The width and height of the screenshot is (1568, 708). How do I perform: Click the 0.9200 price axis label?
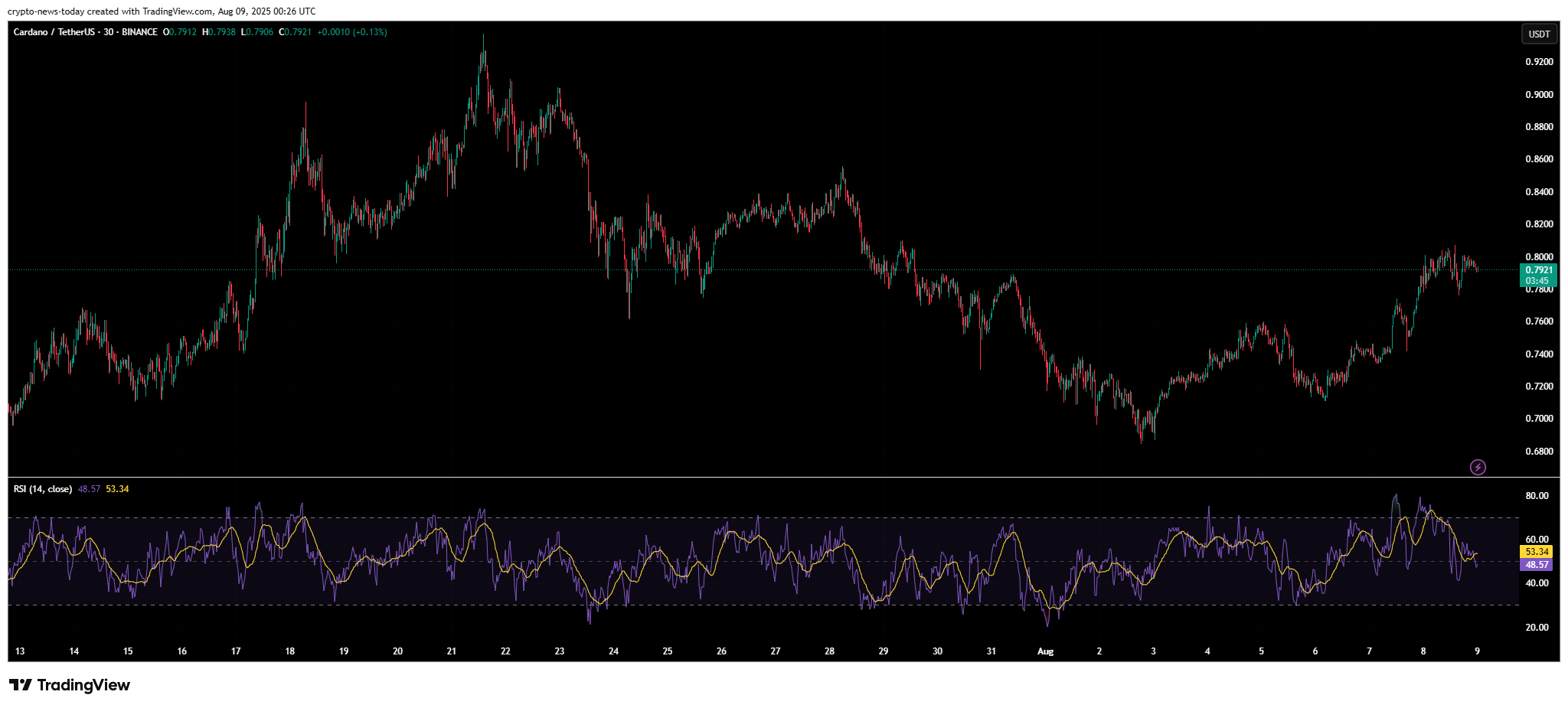pos(1539,62)
